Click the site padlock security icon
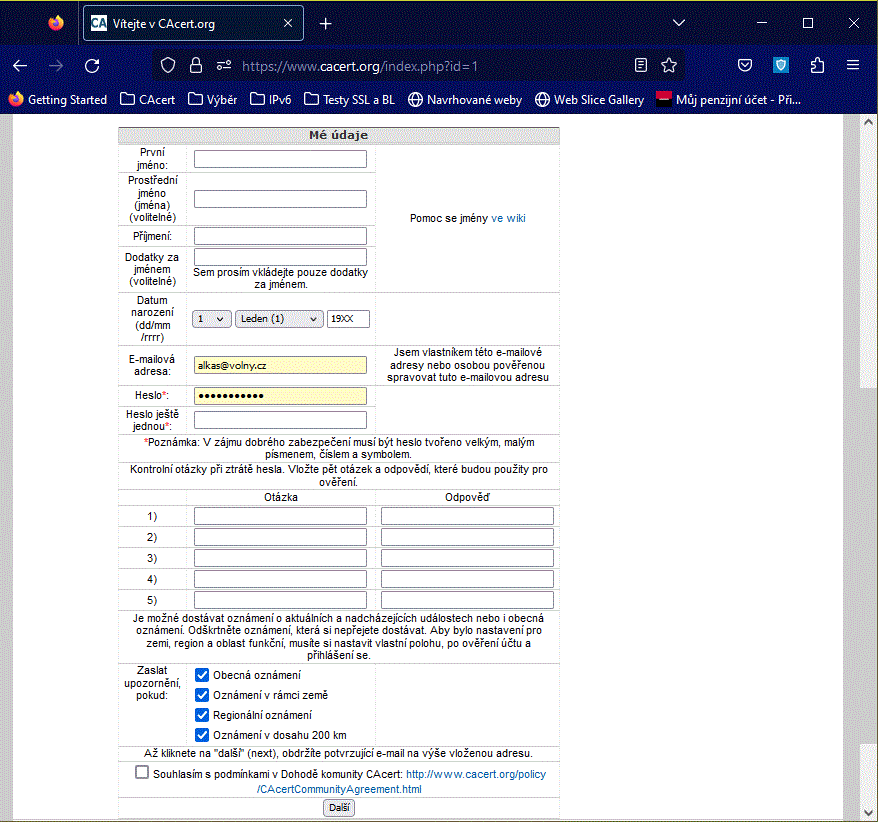 196,65
